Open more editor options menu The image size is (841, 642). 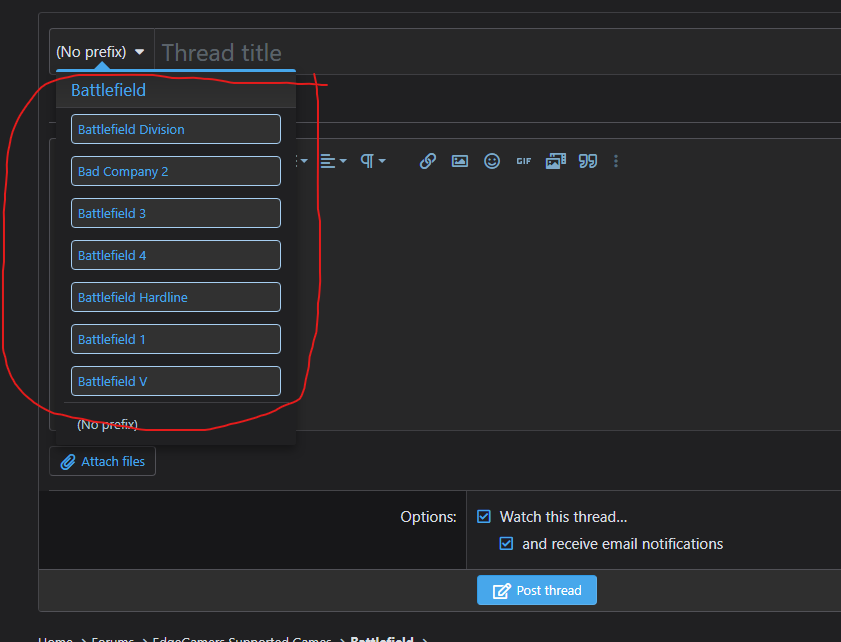(616, 161)
